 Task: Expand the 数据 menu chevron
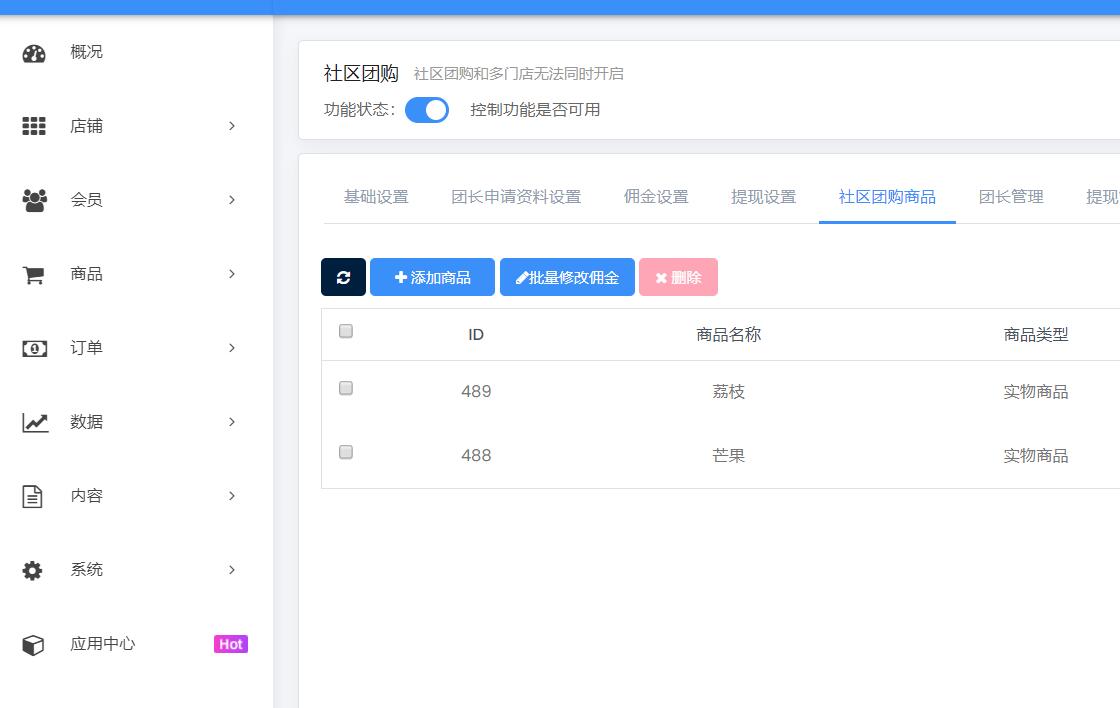231,422
